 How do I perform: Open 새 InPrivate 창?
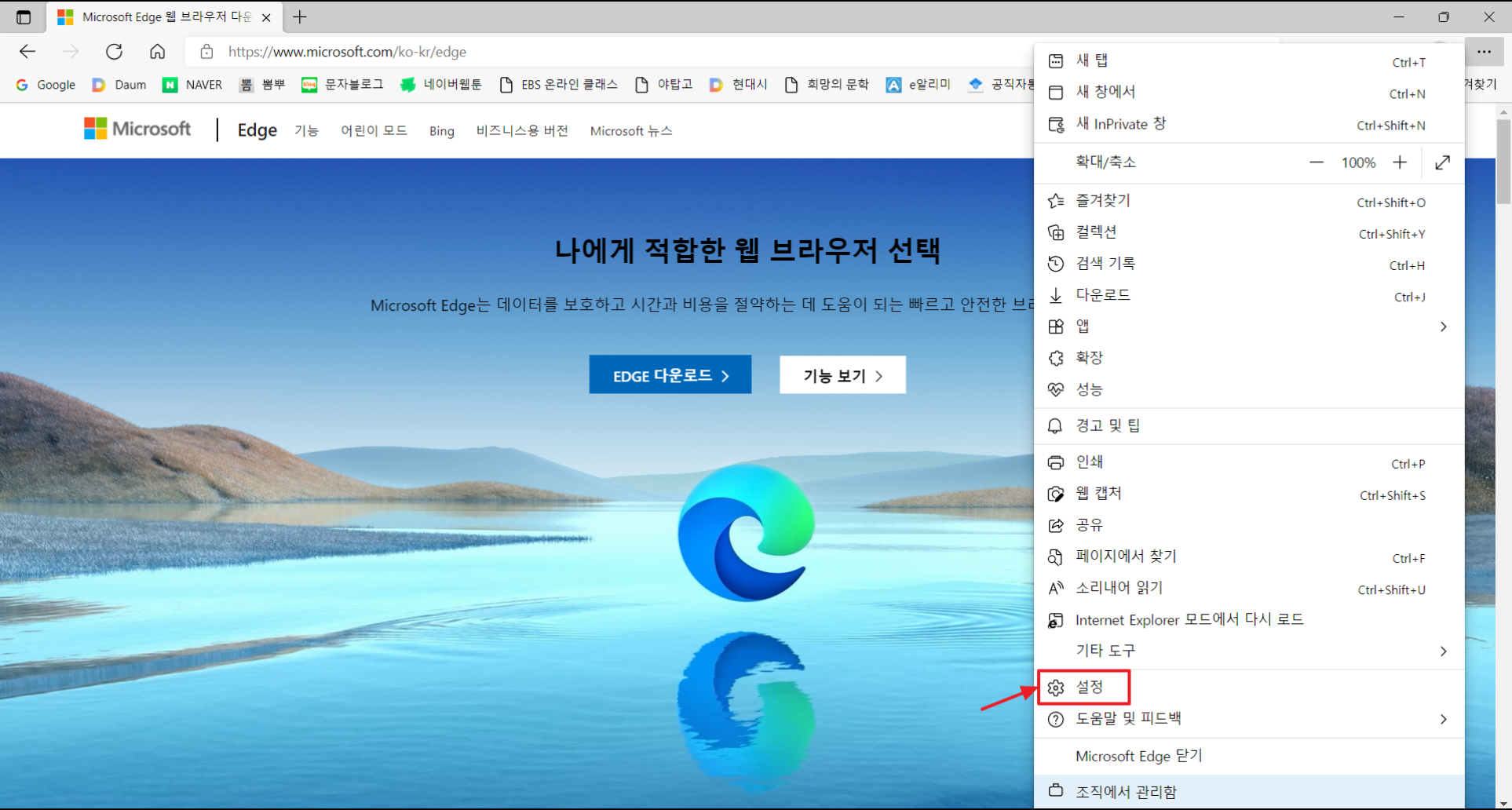[x=1249, y=124]
